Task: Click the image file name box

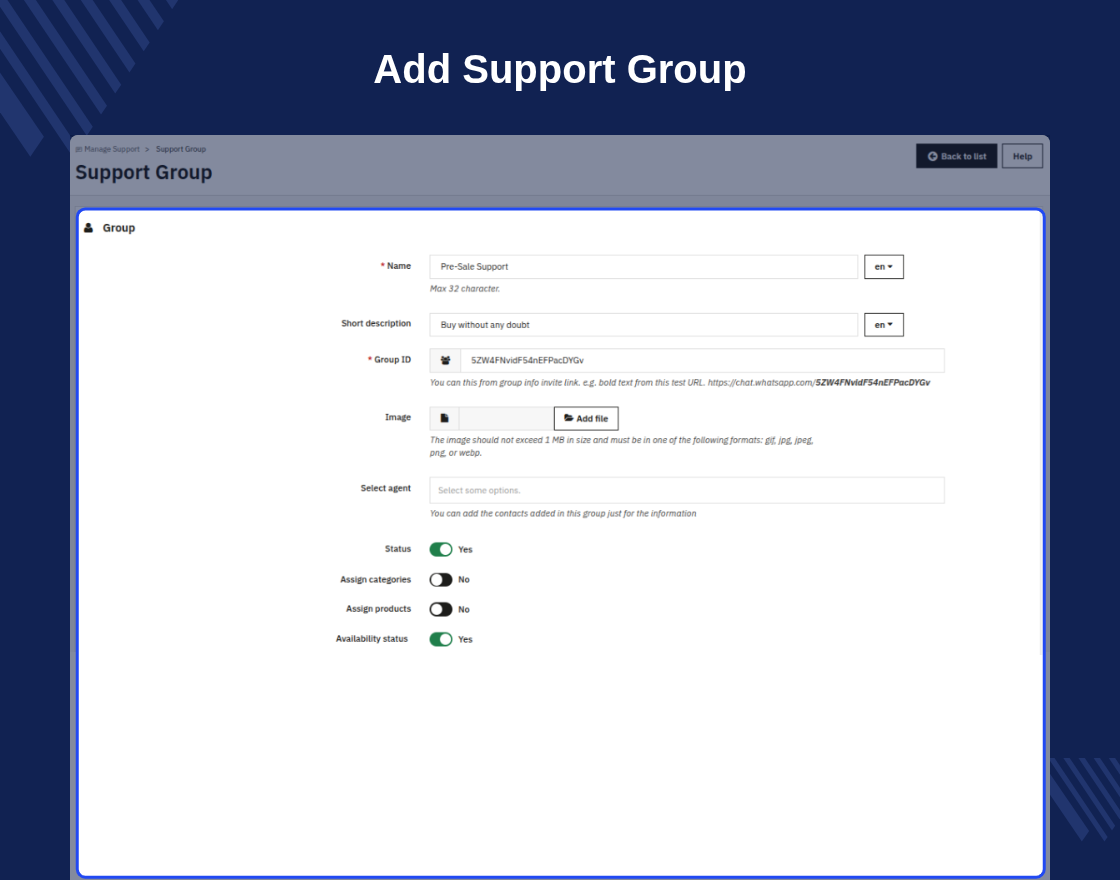Action: pyautogui.click(x=506, y=419)
